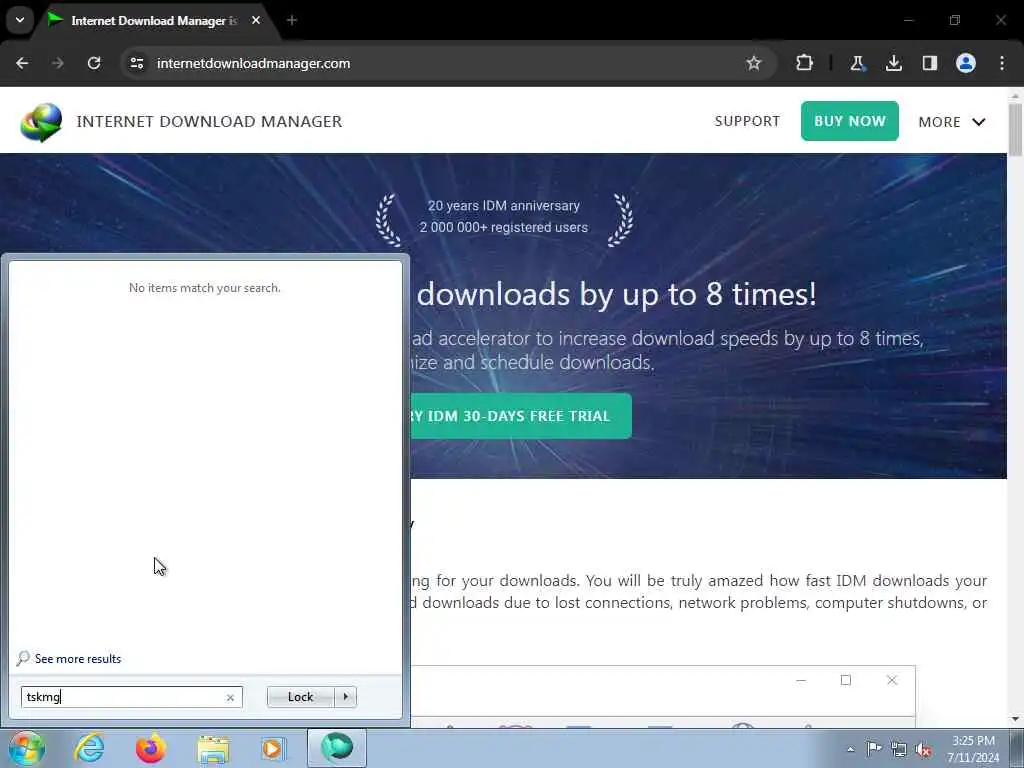Reload the page with the refresh icon
Image resolution: width=1024 pixels, height=768 pixels.
click(94, 63)
